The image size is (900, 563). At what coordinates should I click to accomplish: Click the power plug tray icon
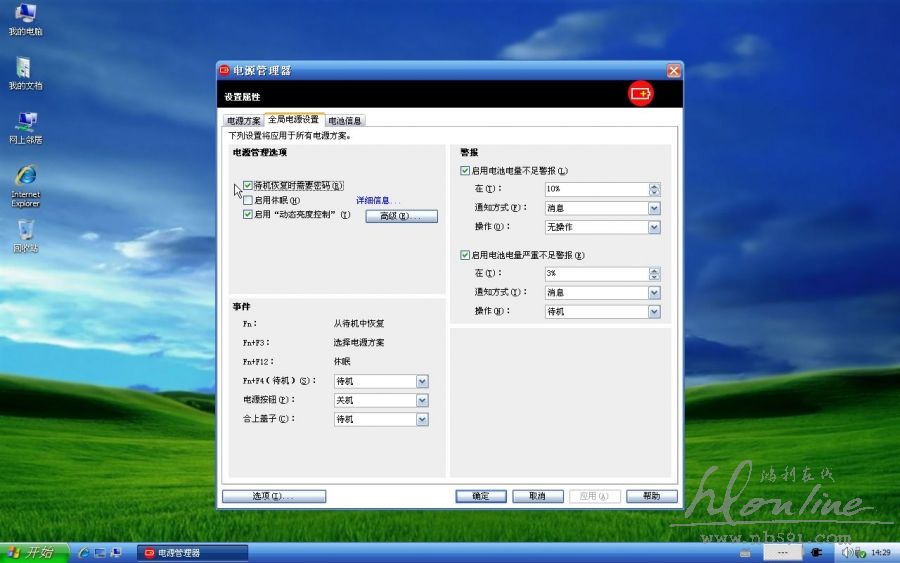point(817,552)
